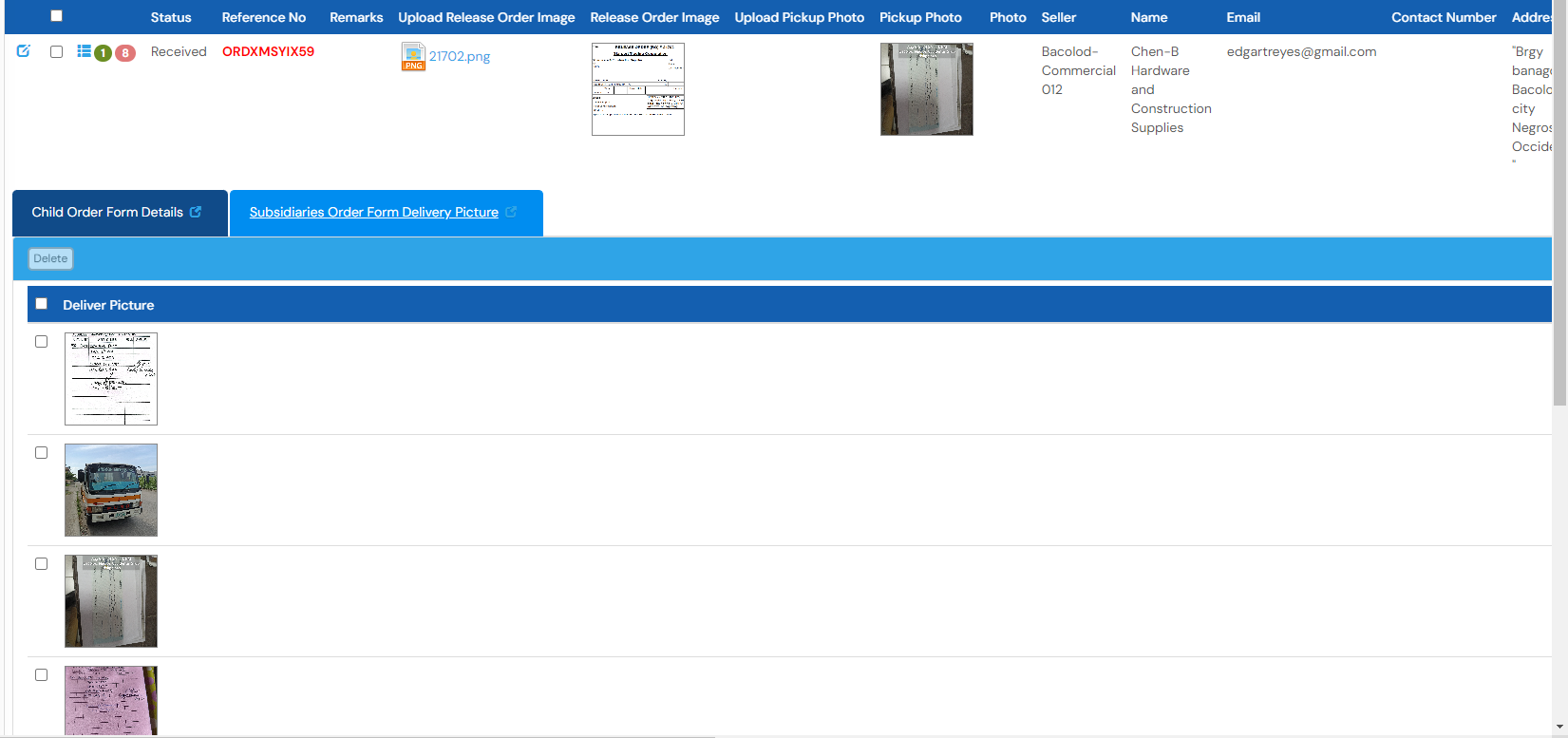Click the edit record pencil icon

[x=24, y=51]
